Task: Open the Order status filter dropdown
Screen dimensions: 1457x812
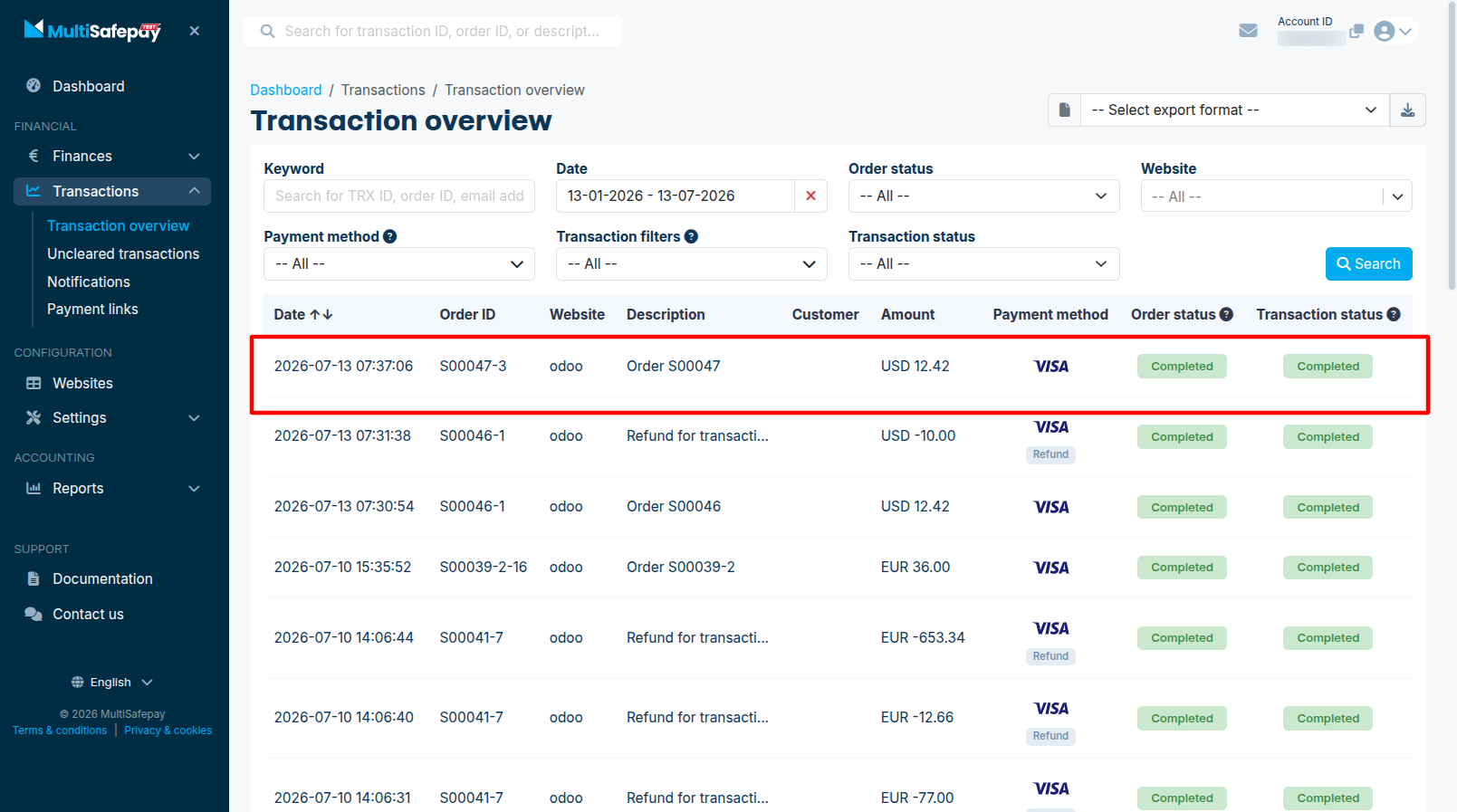Action: 983,196
